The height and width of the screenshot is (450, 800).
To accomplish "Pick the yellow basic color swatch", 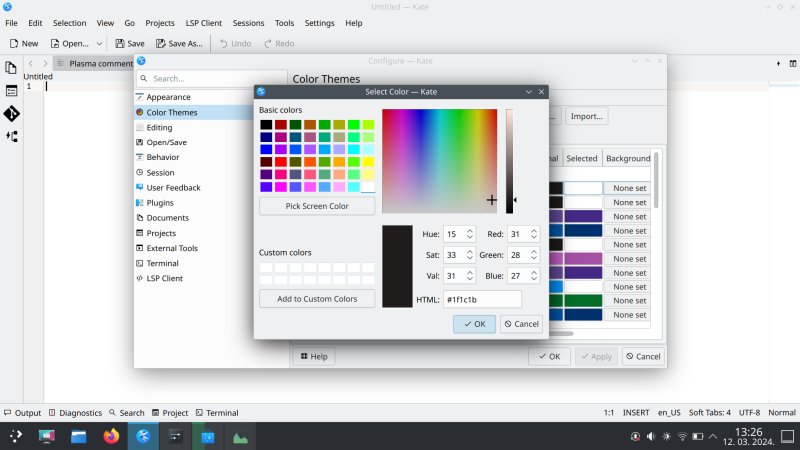I will click(x=368, y=162).
